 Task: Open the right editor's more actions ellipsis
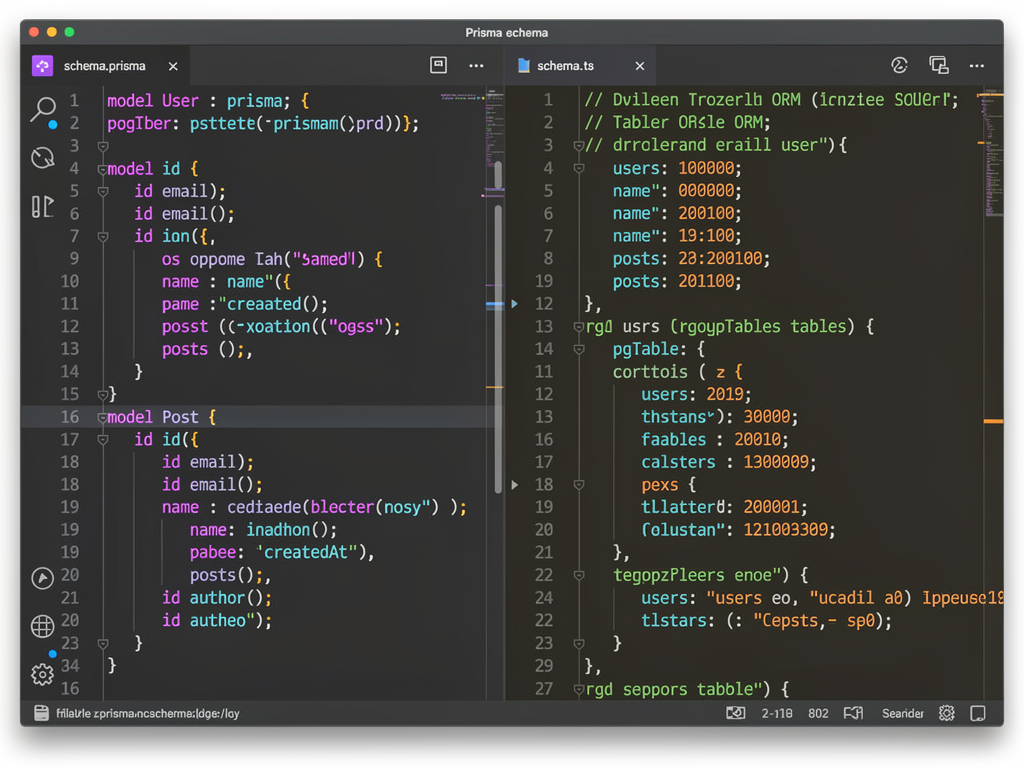click(x=976, y=66)
